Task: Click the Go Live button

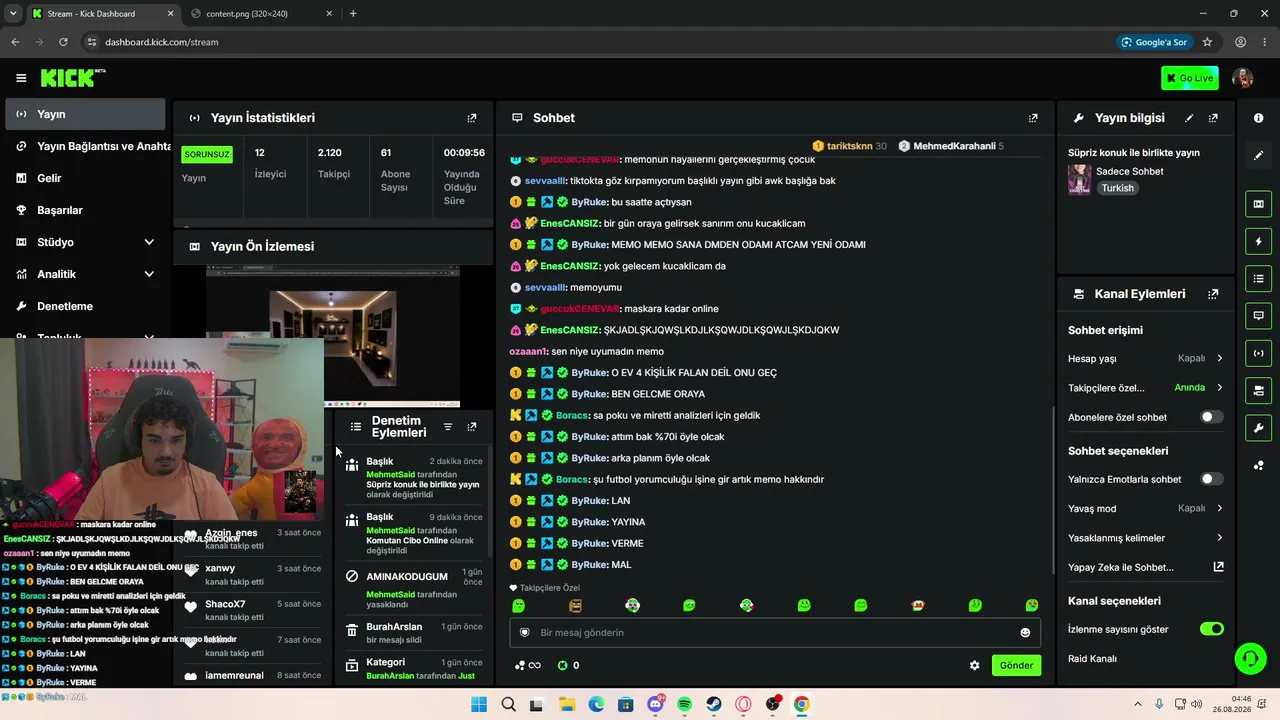Action: coord(1190,78)
